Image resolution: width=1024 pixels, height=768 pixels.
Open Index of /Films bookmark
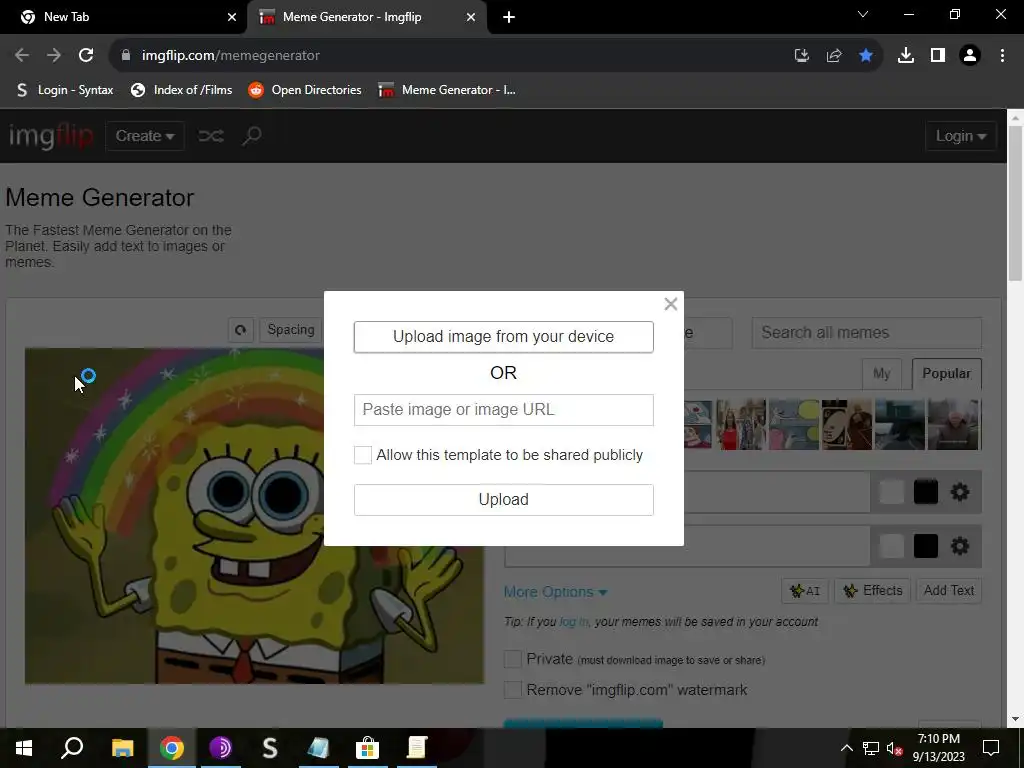click(x=182, y=90)
